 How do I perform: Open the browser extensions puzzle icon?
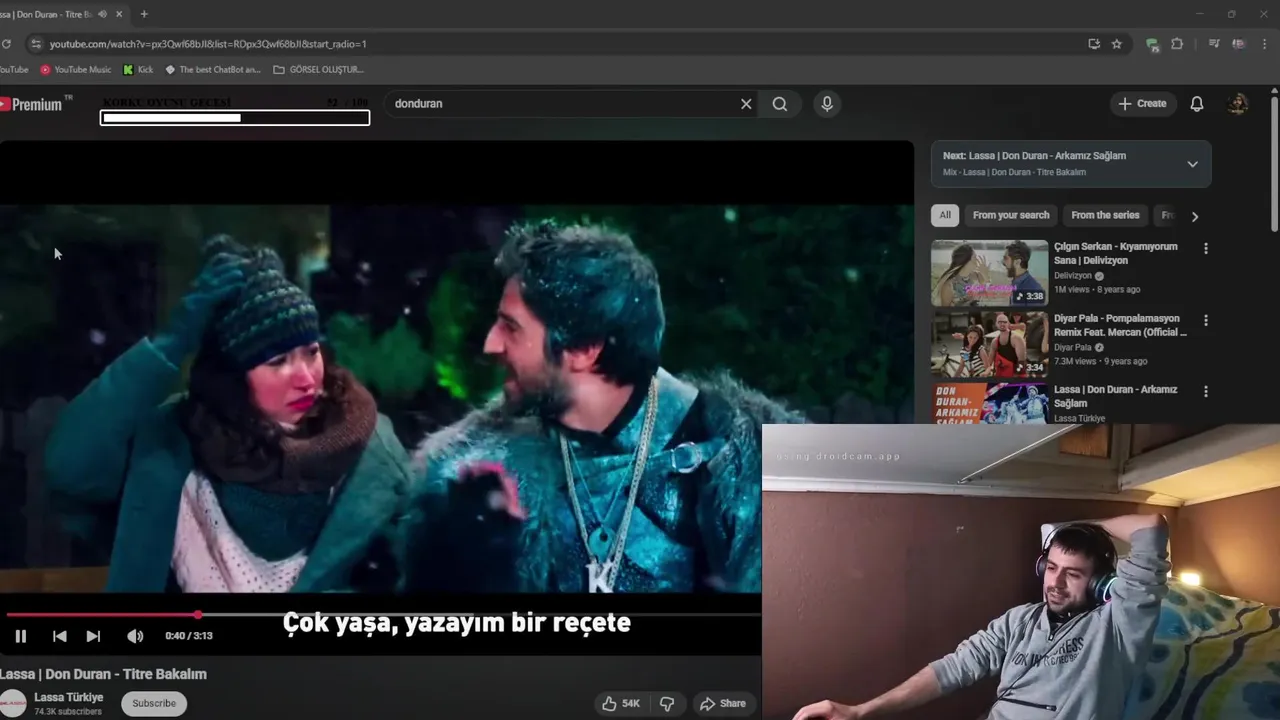pyautogui.click(x=1177, y=44)
